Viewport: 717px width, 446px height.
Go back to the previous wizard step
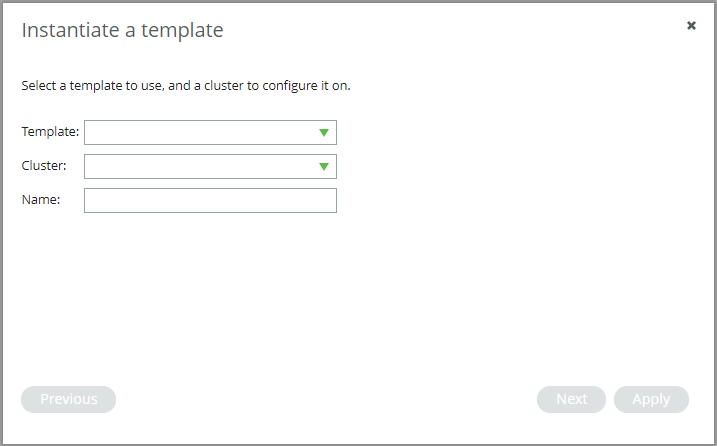tap(69, 399)
